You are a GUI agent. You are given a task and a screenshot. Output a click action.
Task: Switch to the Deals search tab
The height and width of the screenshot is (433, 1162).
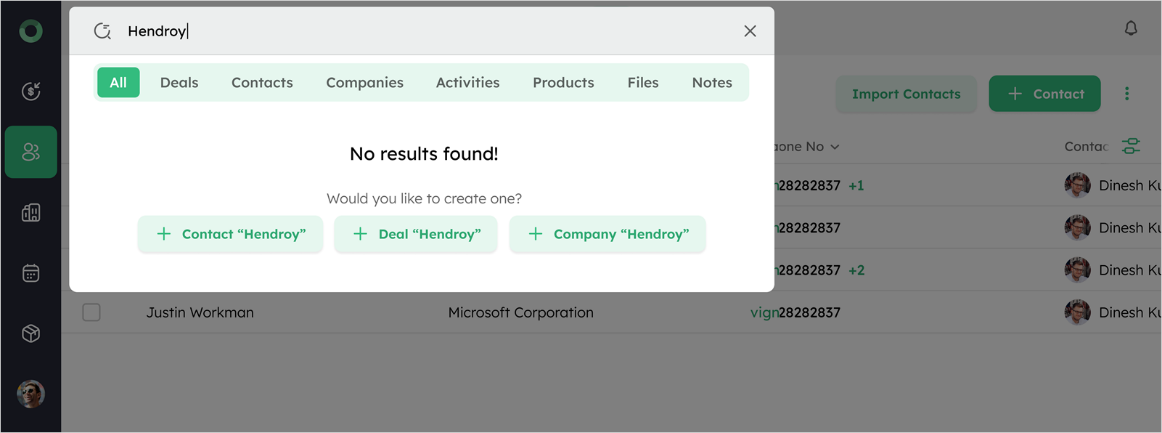179,83
